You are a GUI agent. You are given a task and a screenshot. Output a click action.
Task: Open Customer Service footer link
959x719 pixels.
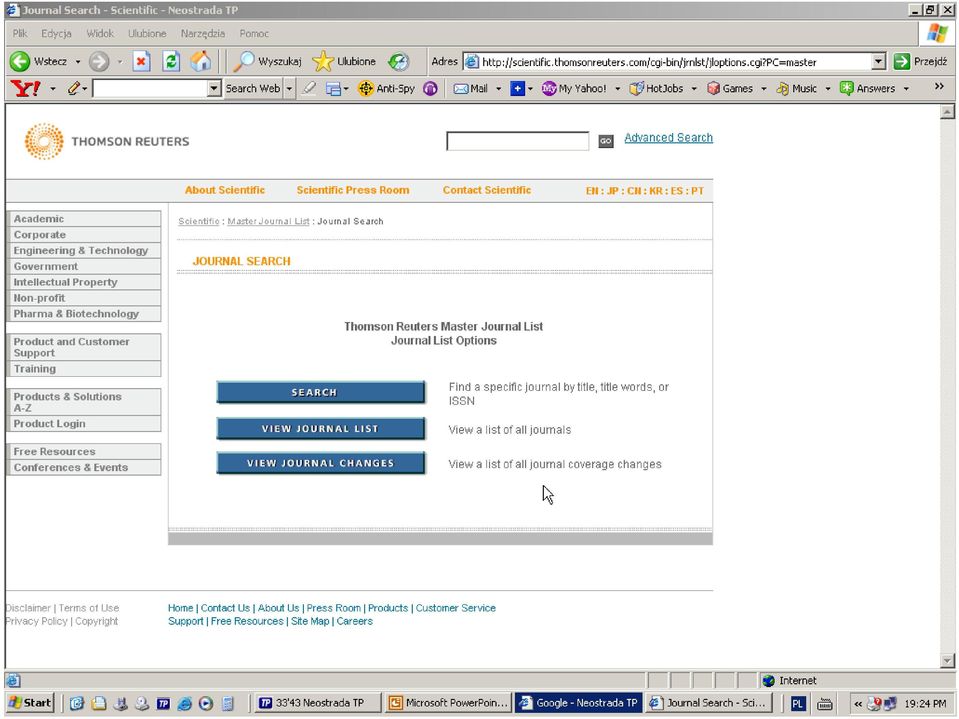pyautogui.click(x=456, y=608)
